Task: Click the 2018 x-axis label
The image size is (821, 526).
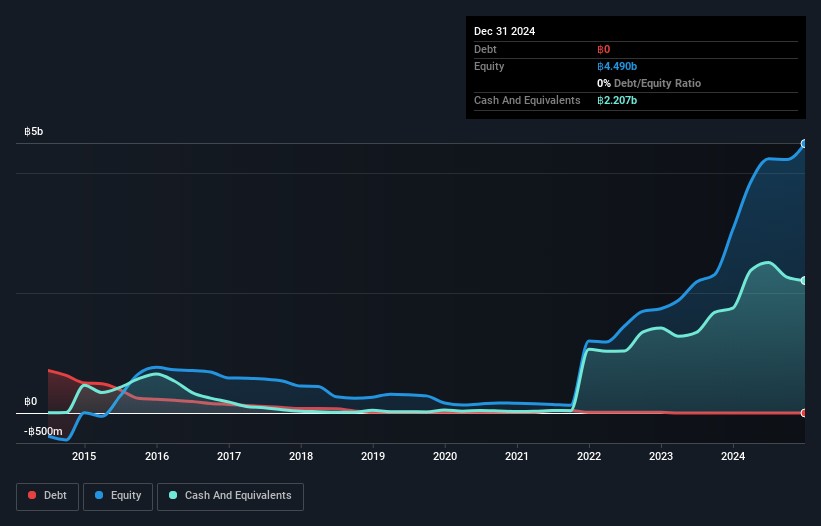Action: (301, 457)
